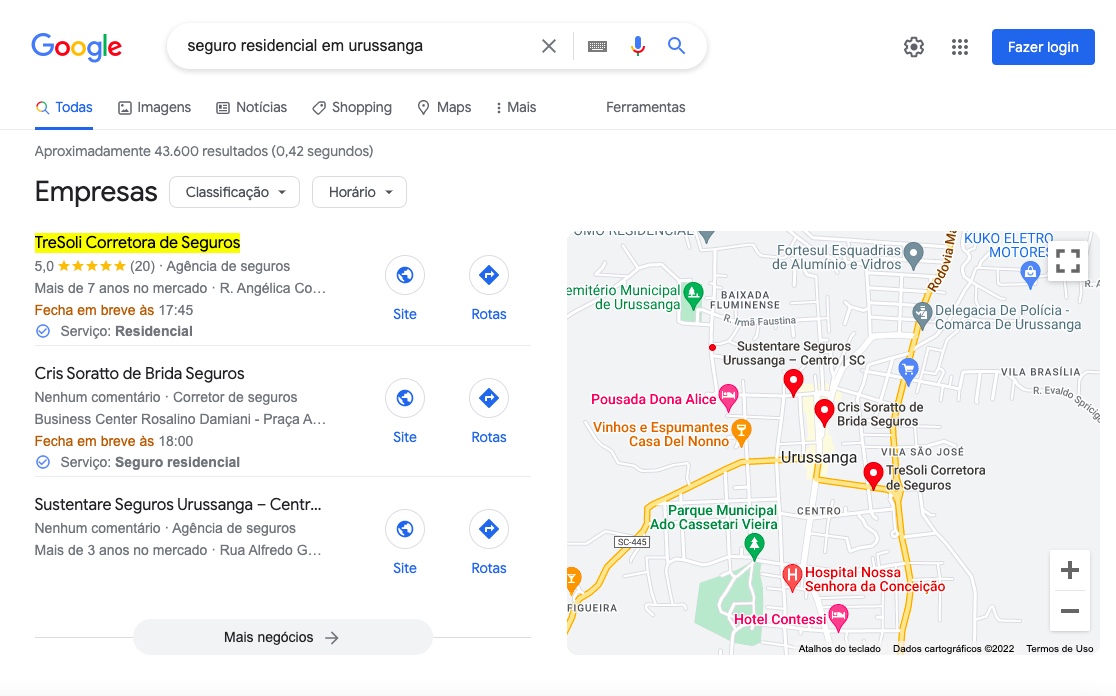Open the Google logo homepage link
The height and width of the screenshot is (696, 1116).
click(x=77, y=47)
